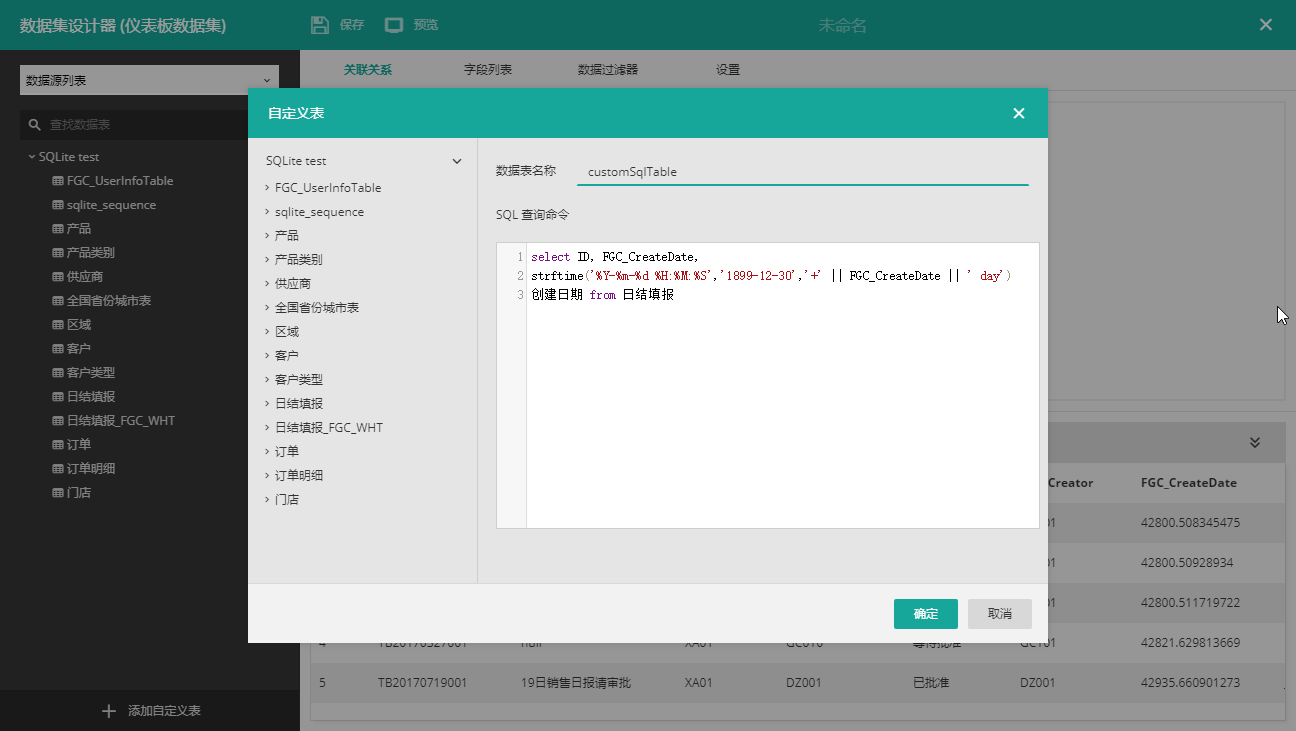
Task: Select 日结填报 table in sidebar list
Action: pyautogui.click(x=90, y=397)
